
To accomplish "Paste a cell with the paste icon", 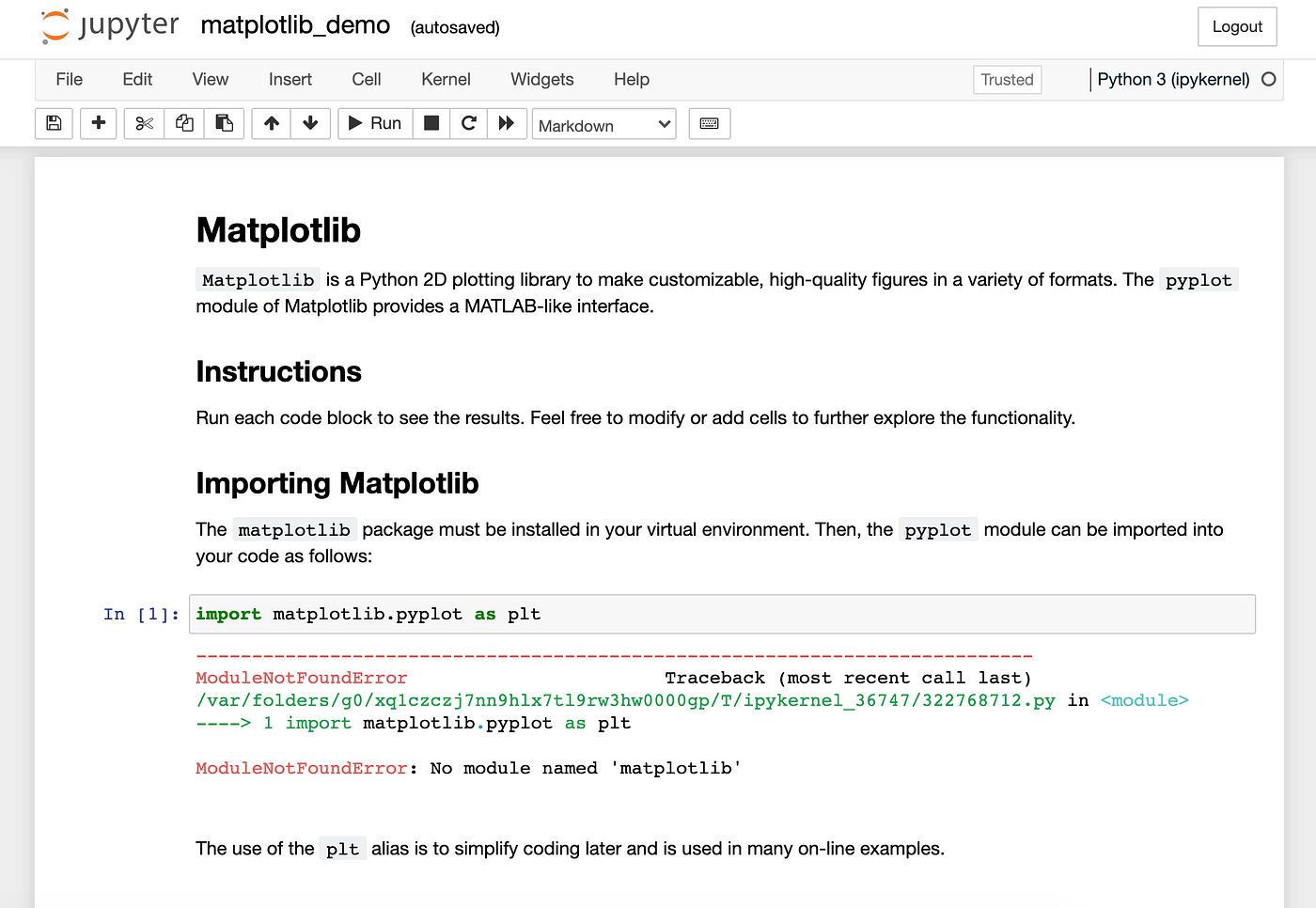I will click(x=224, y=123).
